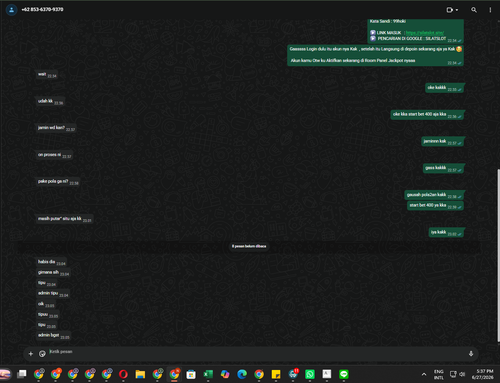Viewport: 500px width, 383px height.
Task: Open the contact profile avatar icon
Action: coord(11,10)
